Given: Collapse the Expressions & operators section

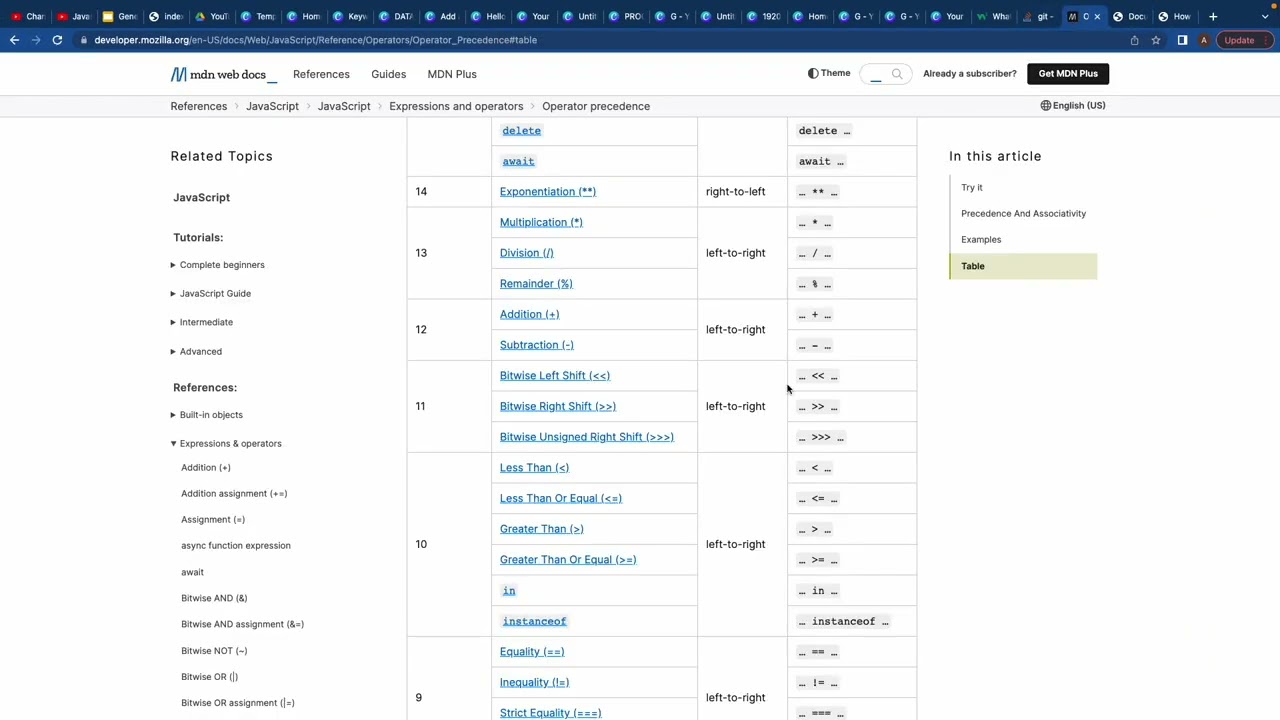Looking at the screenshot, I should (226, 443).
